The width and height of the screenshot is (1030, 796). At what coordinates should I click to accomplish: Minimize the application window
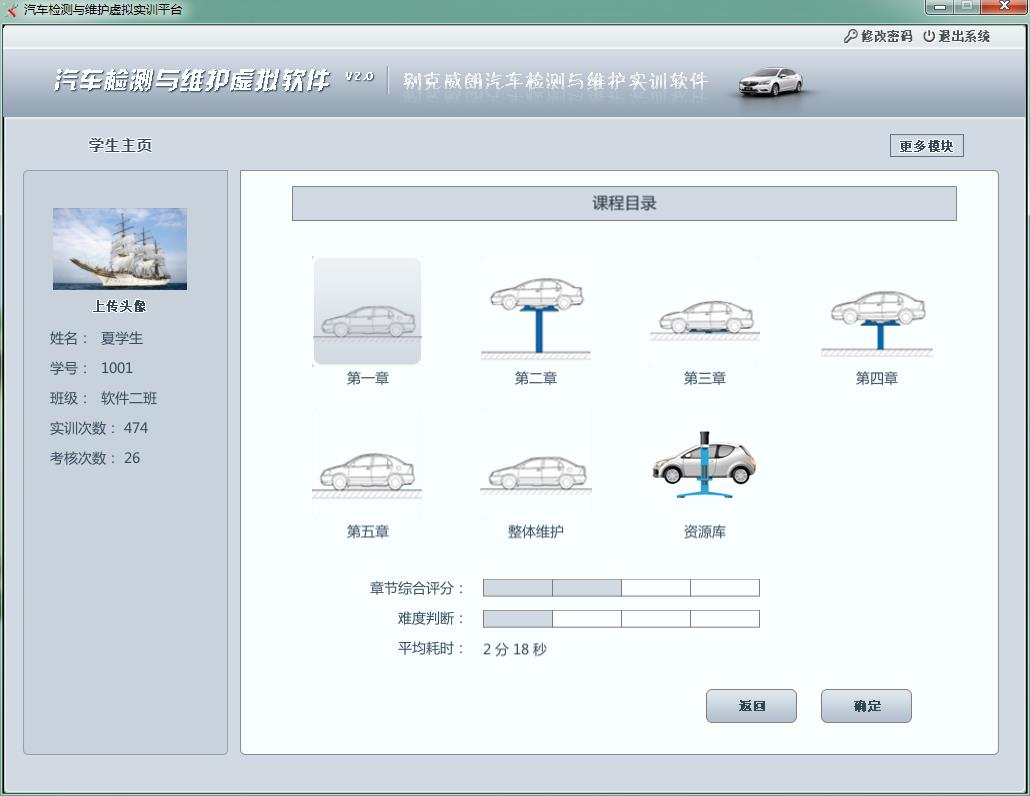(x=940, y=8)
